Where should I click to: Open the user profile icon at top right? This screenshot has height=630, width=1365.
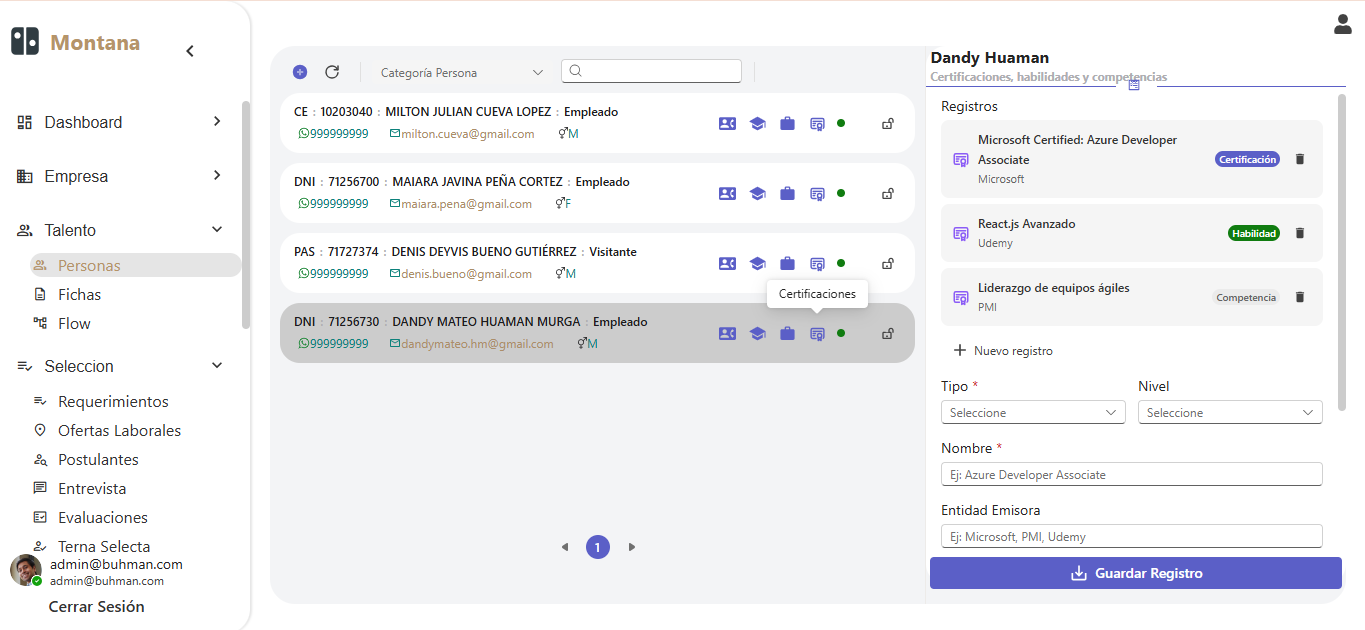(x=1343, y=24)
